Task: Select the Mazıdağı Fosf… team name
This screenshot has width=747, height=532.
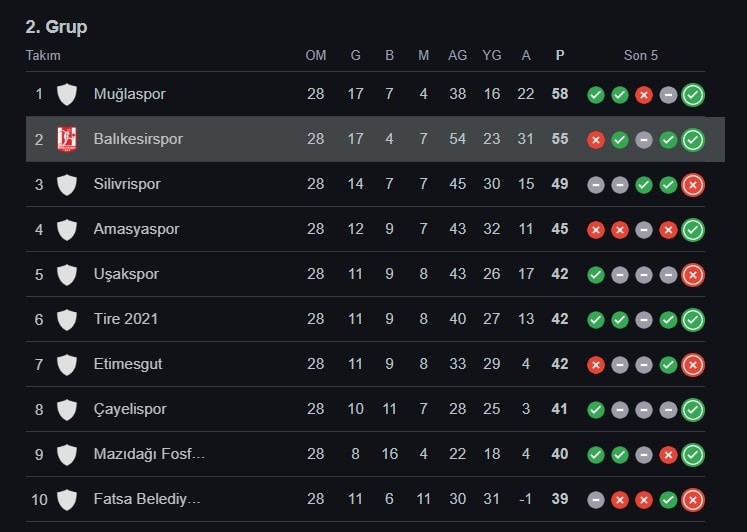Action: pos(149,454)
